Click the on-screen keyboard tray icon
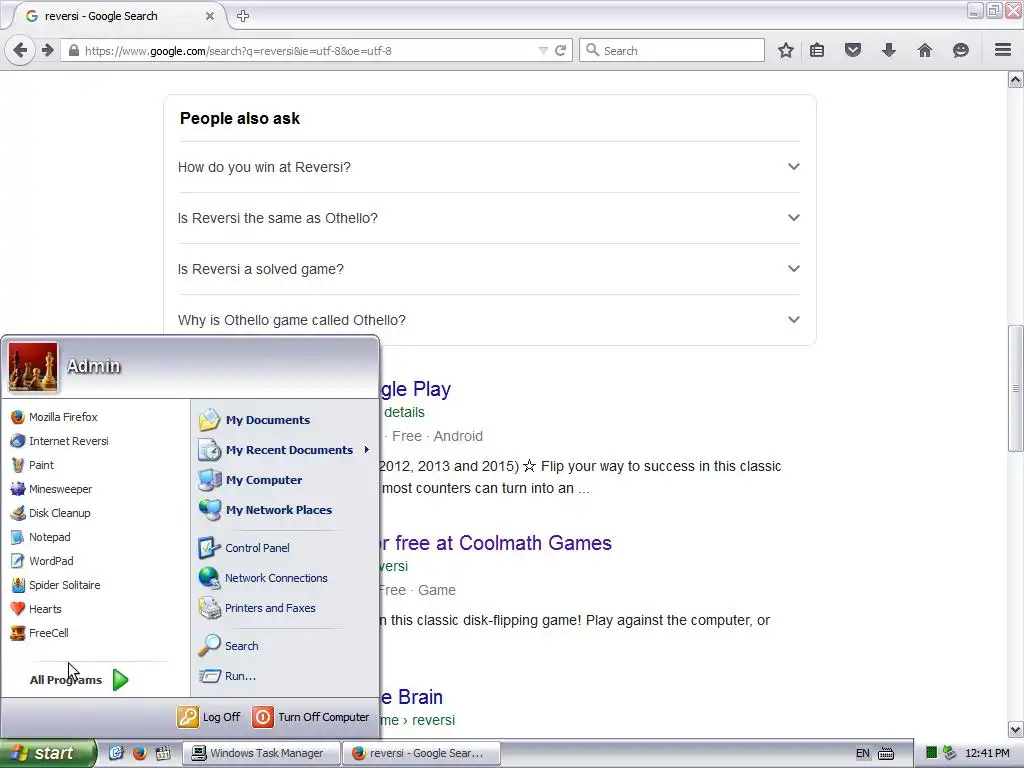This screenshot has height=768, width=1024. coord(886,754)
